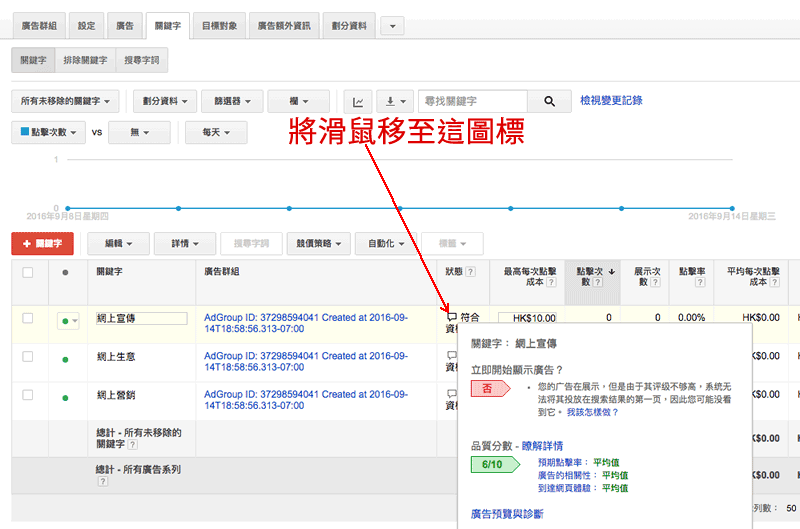This screenshot has height=529, width=800.
Task: Click the red + 關鍵字 button
Action: coord(42,243)
